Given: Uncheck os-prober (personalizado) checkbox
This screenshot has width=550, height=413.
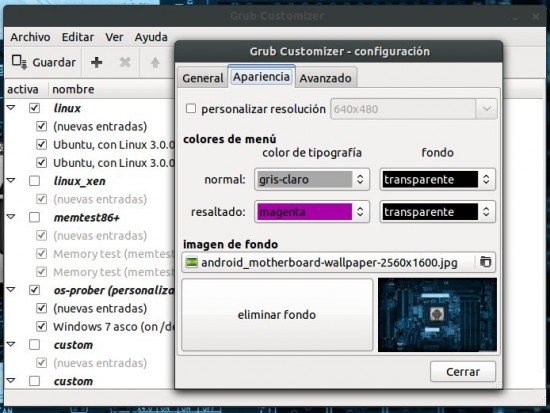Looking at the screenshot, I should 34,290.
